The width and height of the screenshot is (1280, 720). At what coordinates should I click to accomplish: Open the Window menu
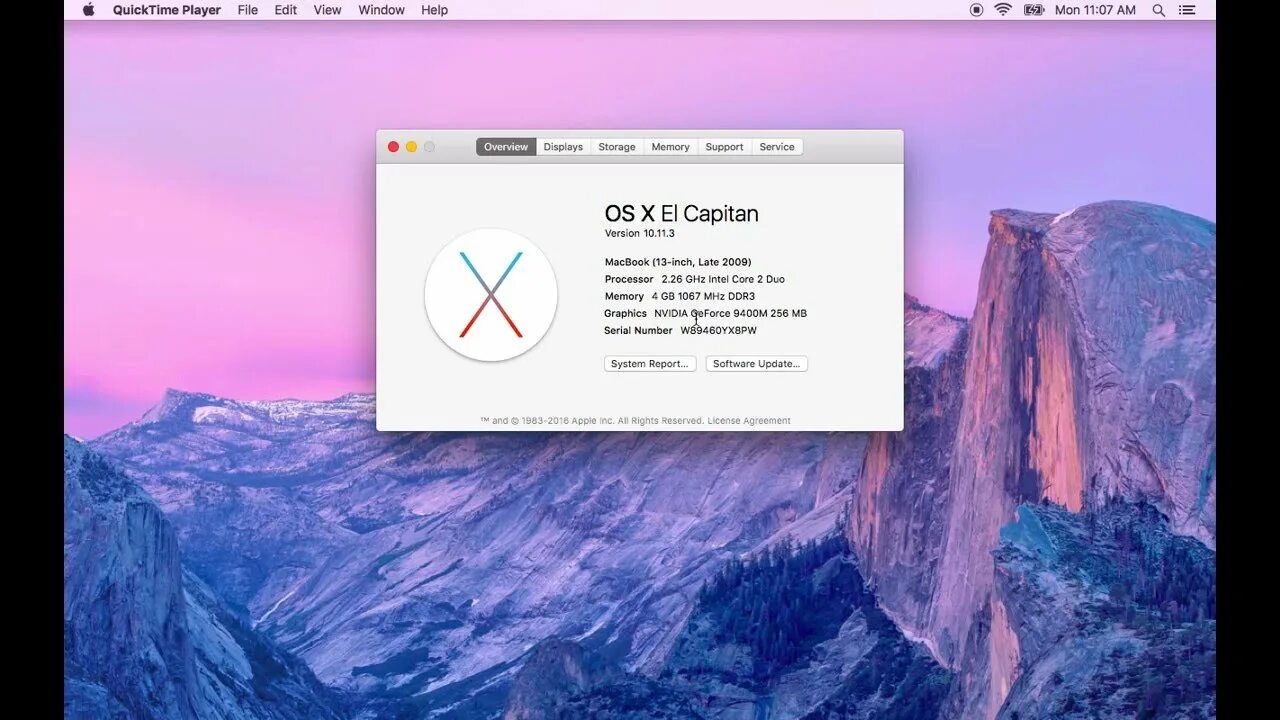coord(381,10)
